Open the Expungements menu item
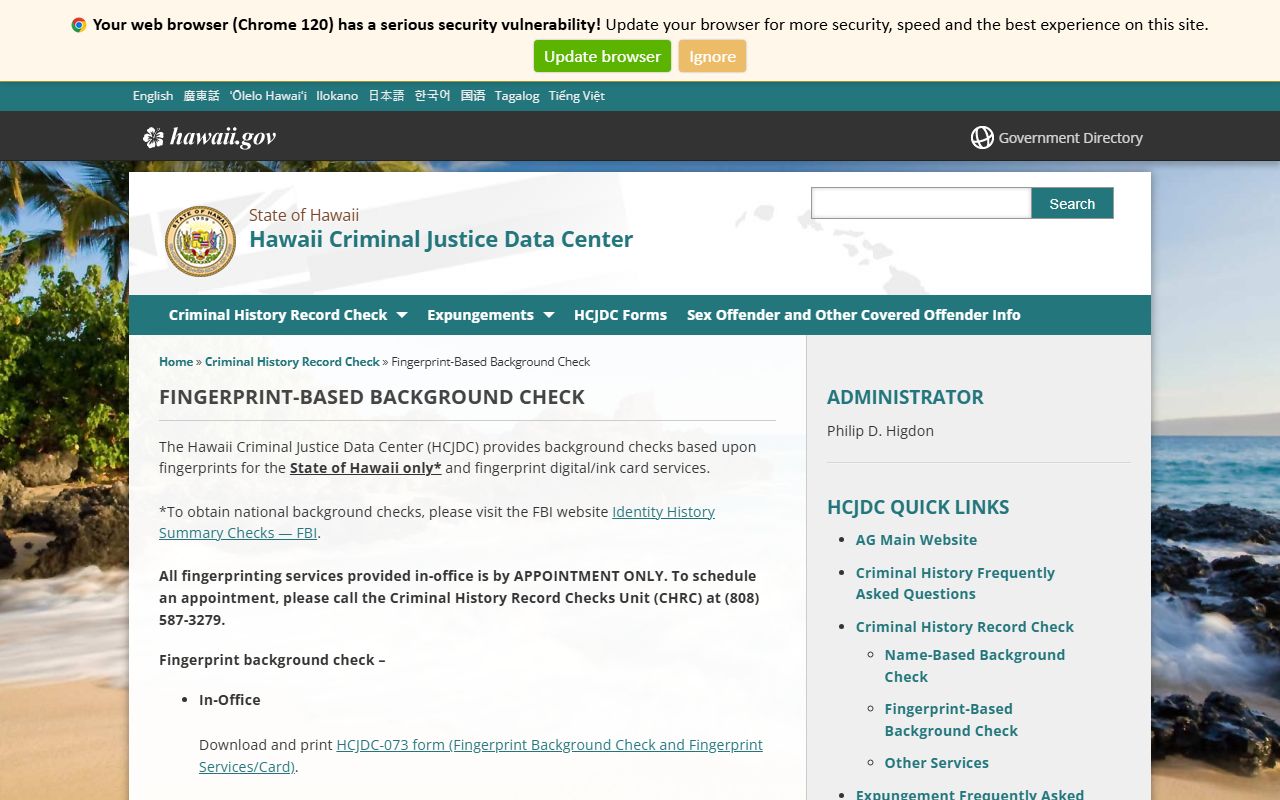 tap(480, 315)
